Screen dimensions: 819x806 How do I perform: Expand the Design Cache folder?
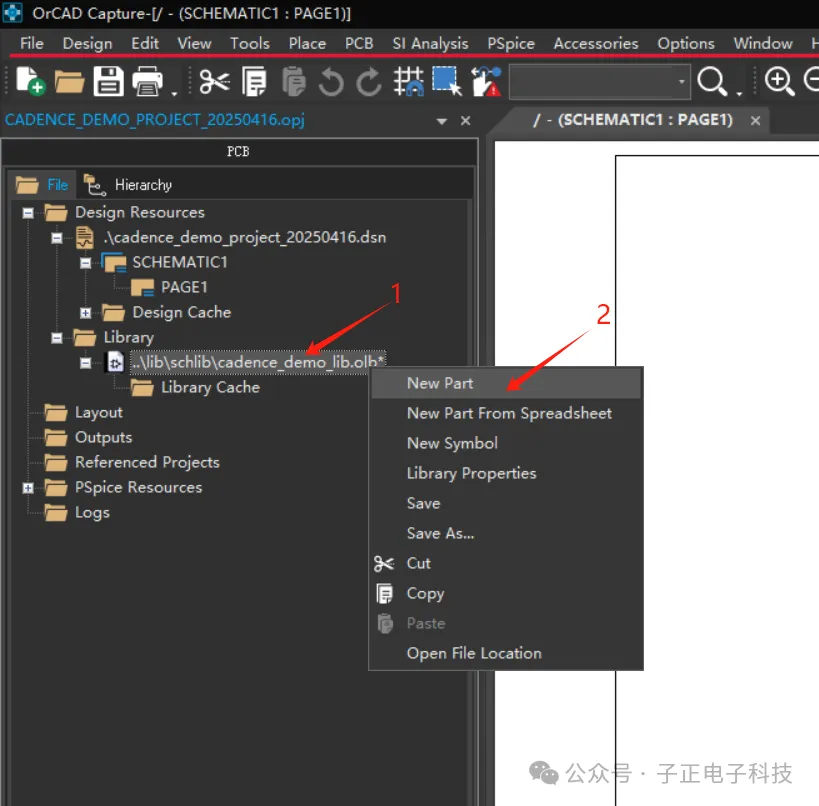[x=86, y=313]
